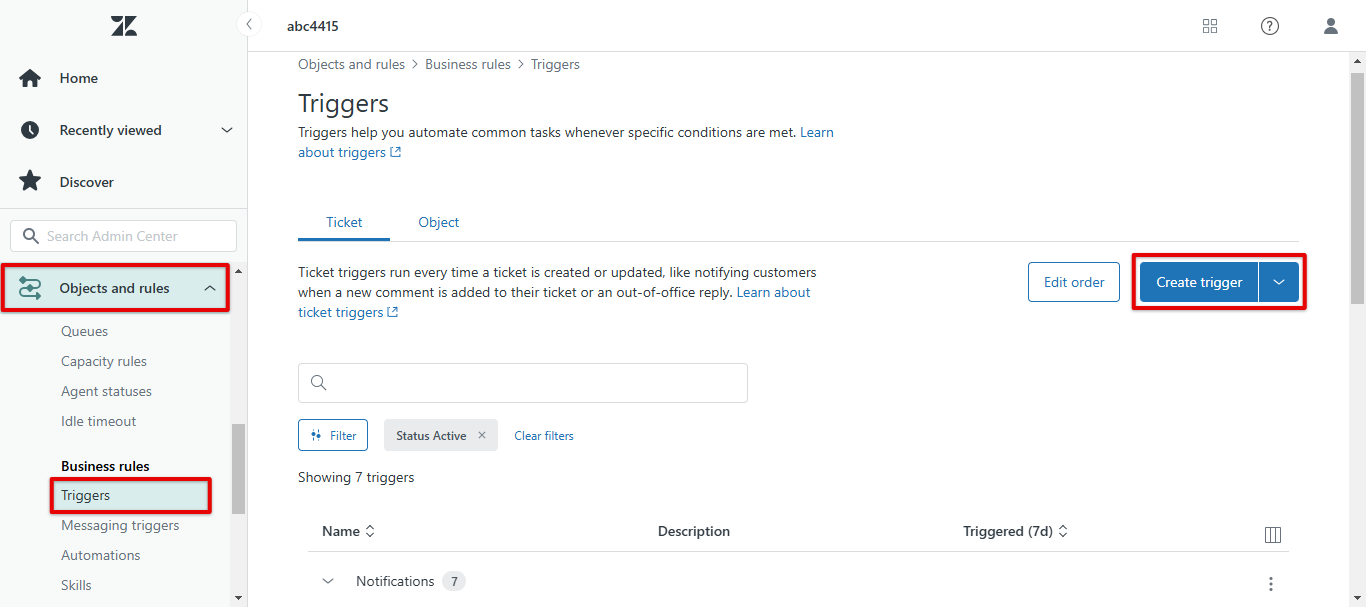Click Objects and rules breadcrumb

(351, 64)
